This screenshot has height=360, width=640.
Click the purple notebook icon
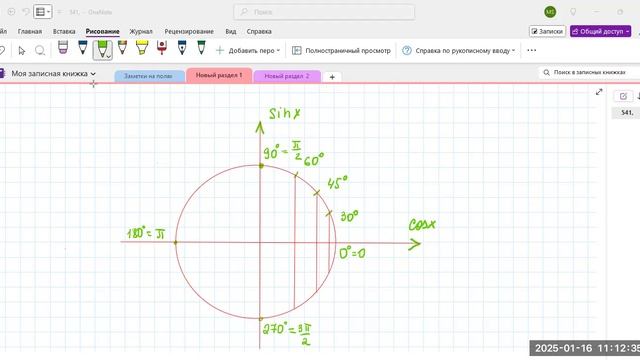(2, 73)
